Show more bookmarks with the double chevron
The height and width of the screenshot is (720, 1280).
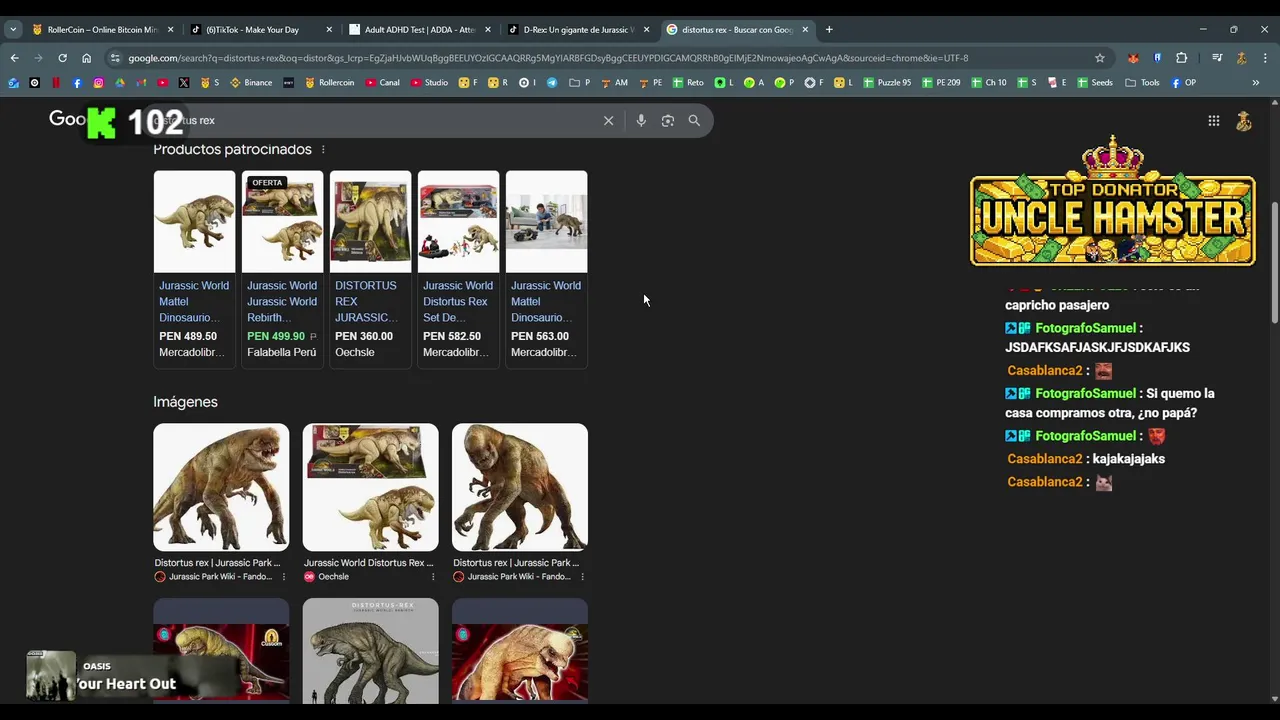point(1256,83)
